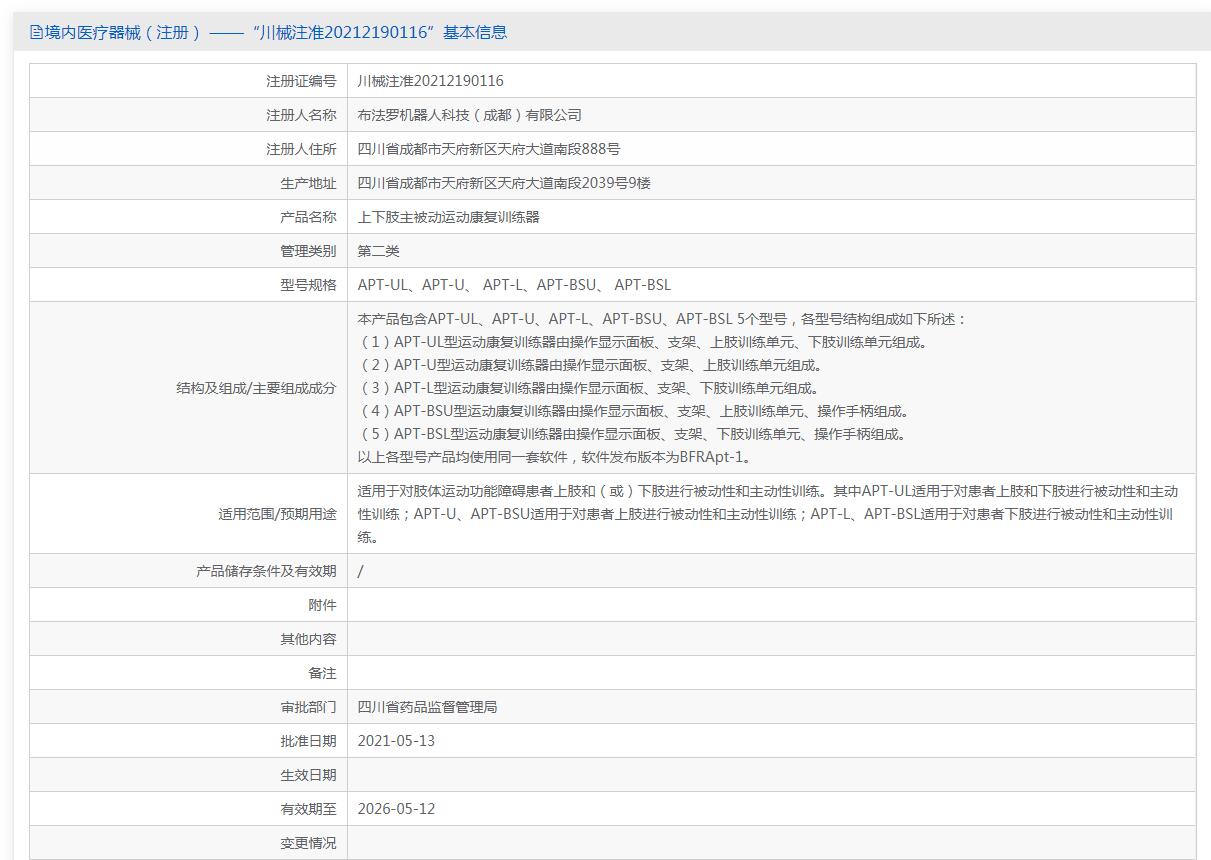Click the 备注 label

(x=322, y=673)
